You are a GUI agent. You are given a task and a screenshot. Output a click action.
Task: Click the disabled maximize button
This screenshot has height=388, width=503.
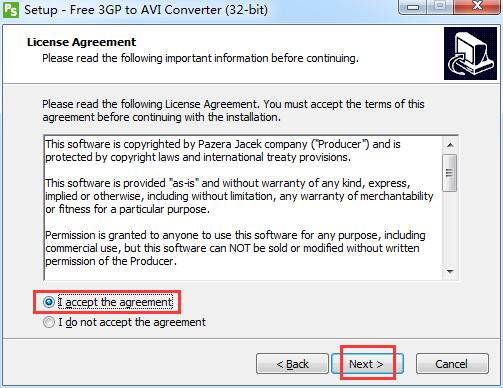click(440, 6)
